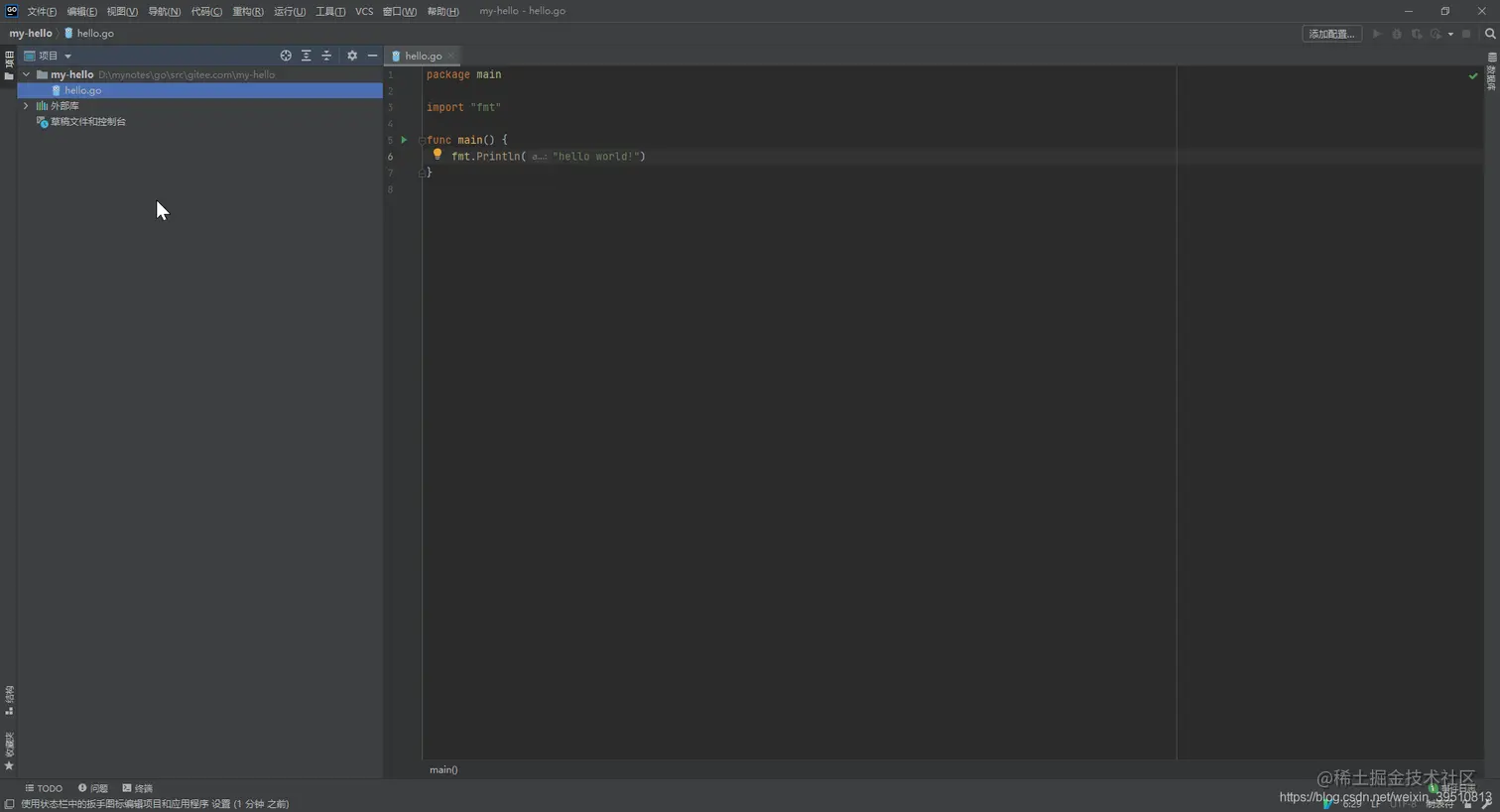Collapse the my-hello project folder

coord(26,74)
